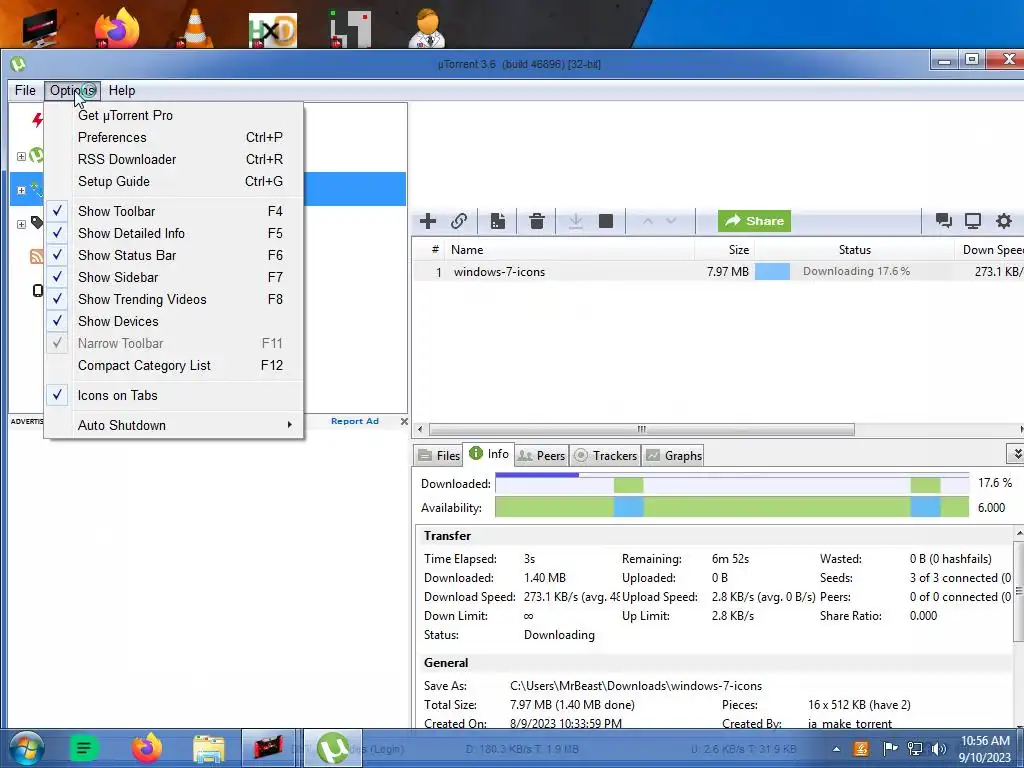Uncheck Show Toolbar option
1024x768 pixels.
coord(174,211)
